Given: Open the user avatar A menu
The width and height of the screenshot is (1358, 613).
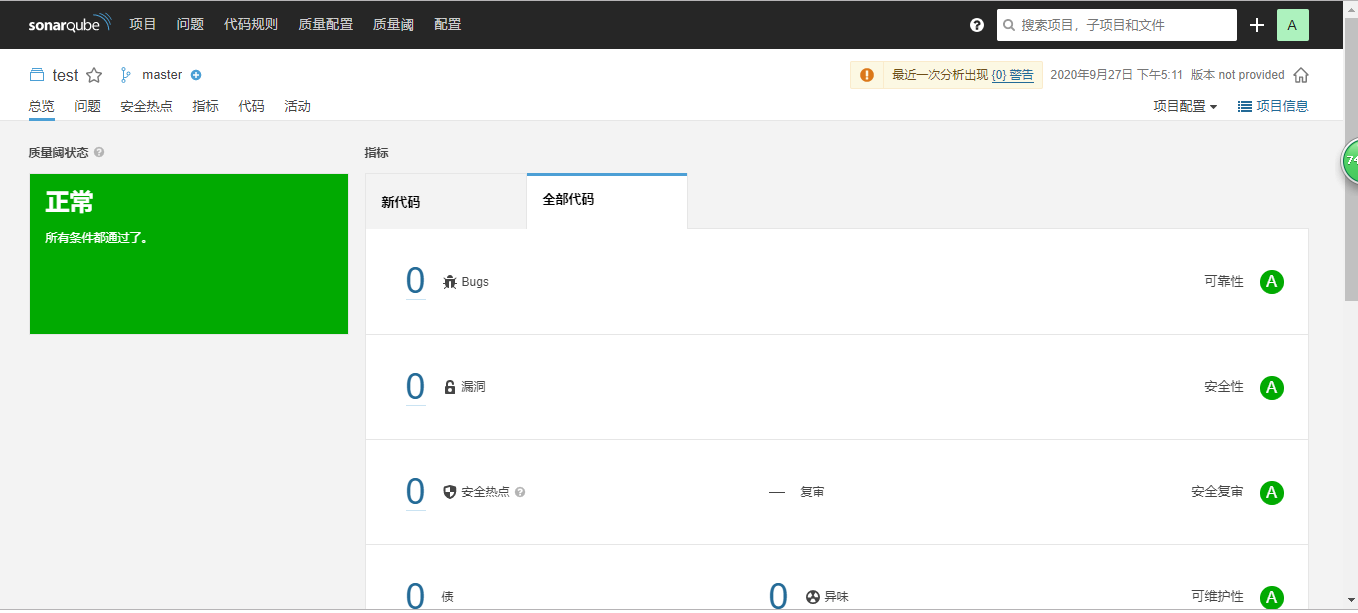Looking at the screenshot, I should point(1292,25).
